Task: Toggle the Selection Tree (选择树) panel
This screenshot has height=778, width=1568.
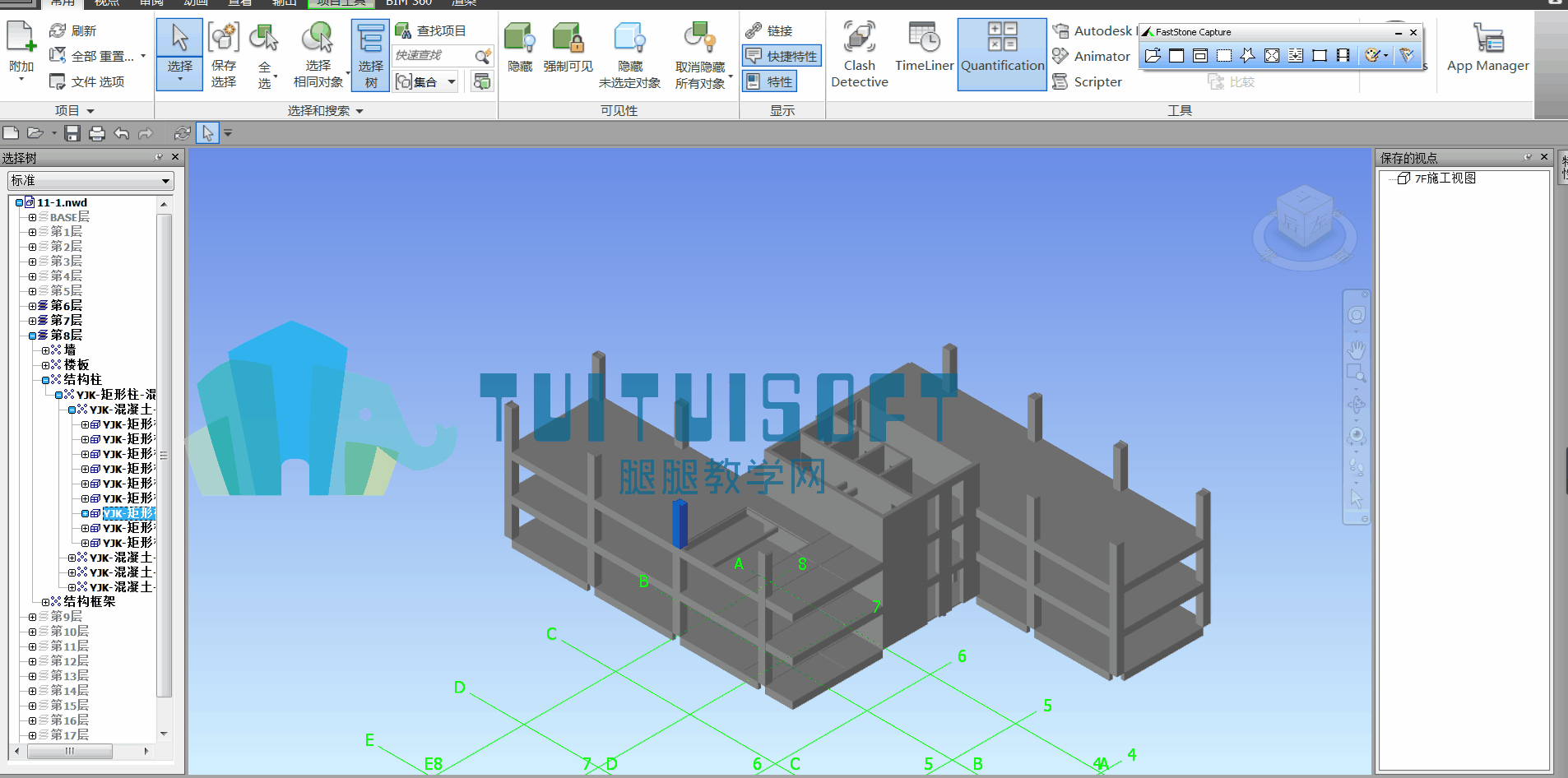Action: [370, 55]
